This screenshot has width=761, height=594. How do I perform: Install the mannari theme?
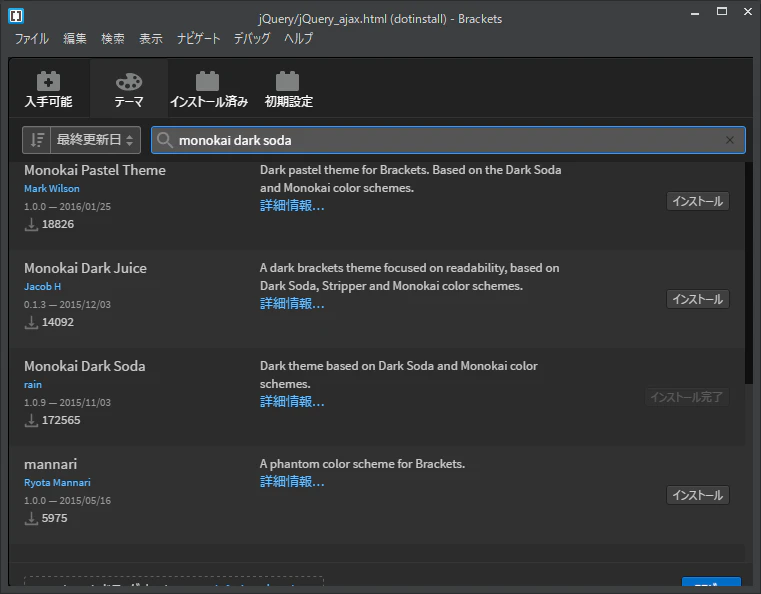click(x=697, y=495)
